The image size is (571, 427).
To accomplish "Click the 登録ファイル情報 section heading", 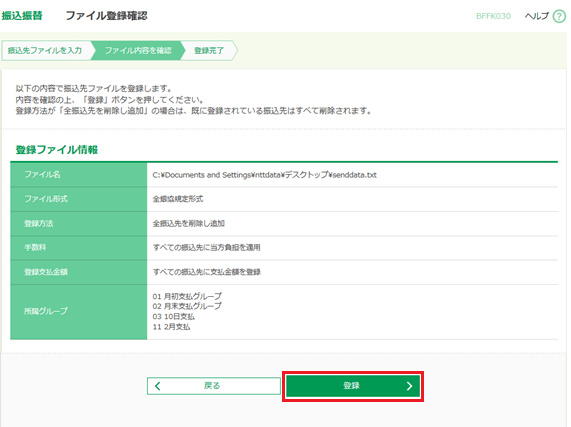I will (57, 150).
